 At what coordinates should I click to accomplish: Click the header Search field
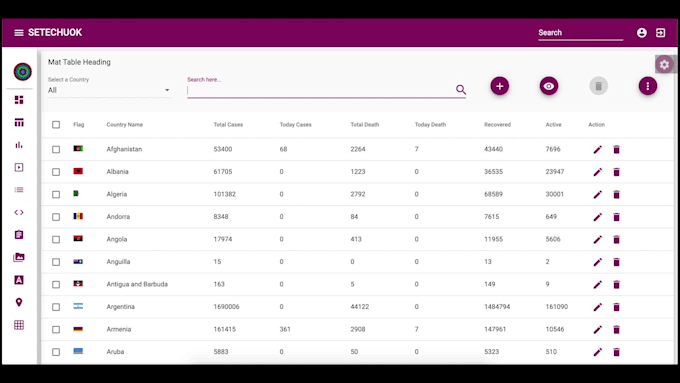coord(580,33)
